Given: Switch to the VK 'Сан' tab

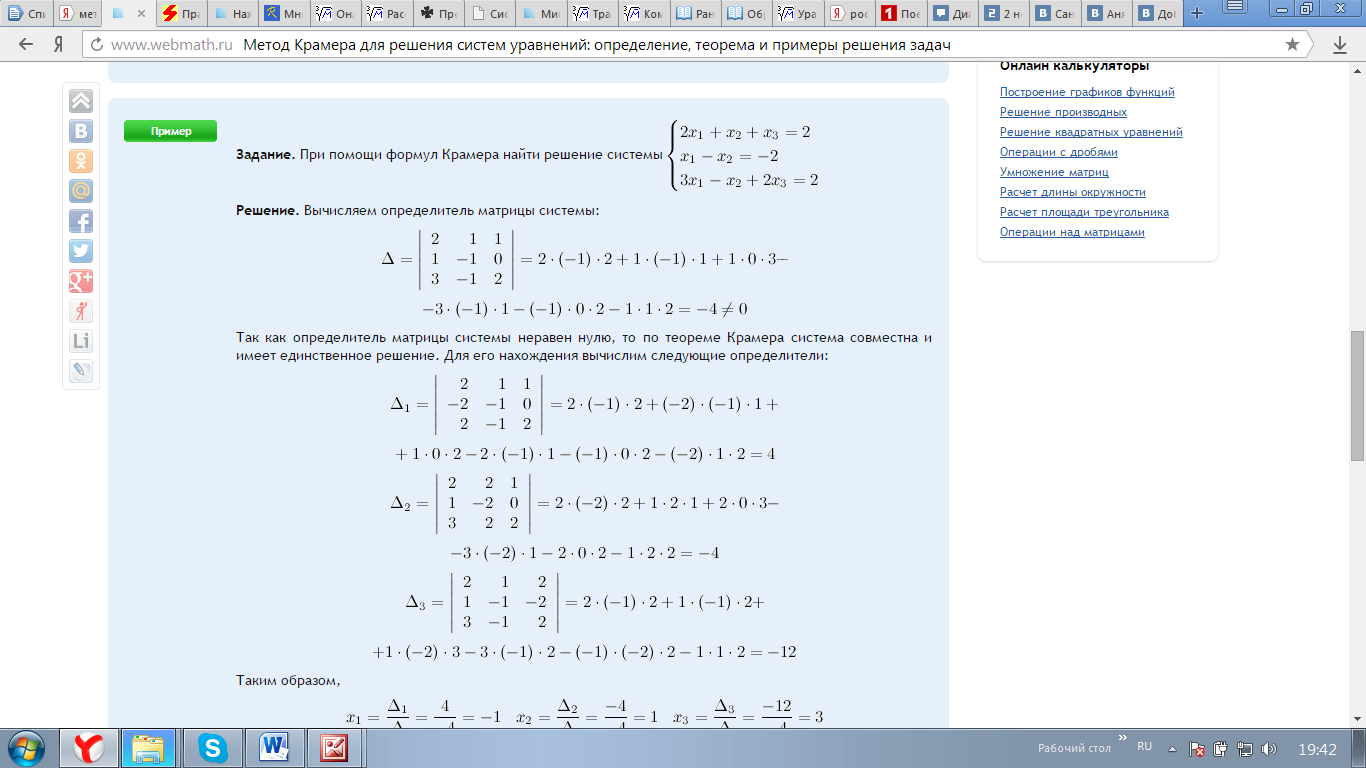Looking at the screenshot, I should point(1054,14).
